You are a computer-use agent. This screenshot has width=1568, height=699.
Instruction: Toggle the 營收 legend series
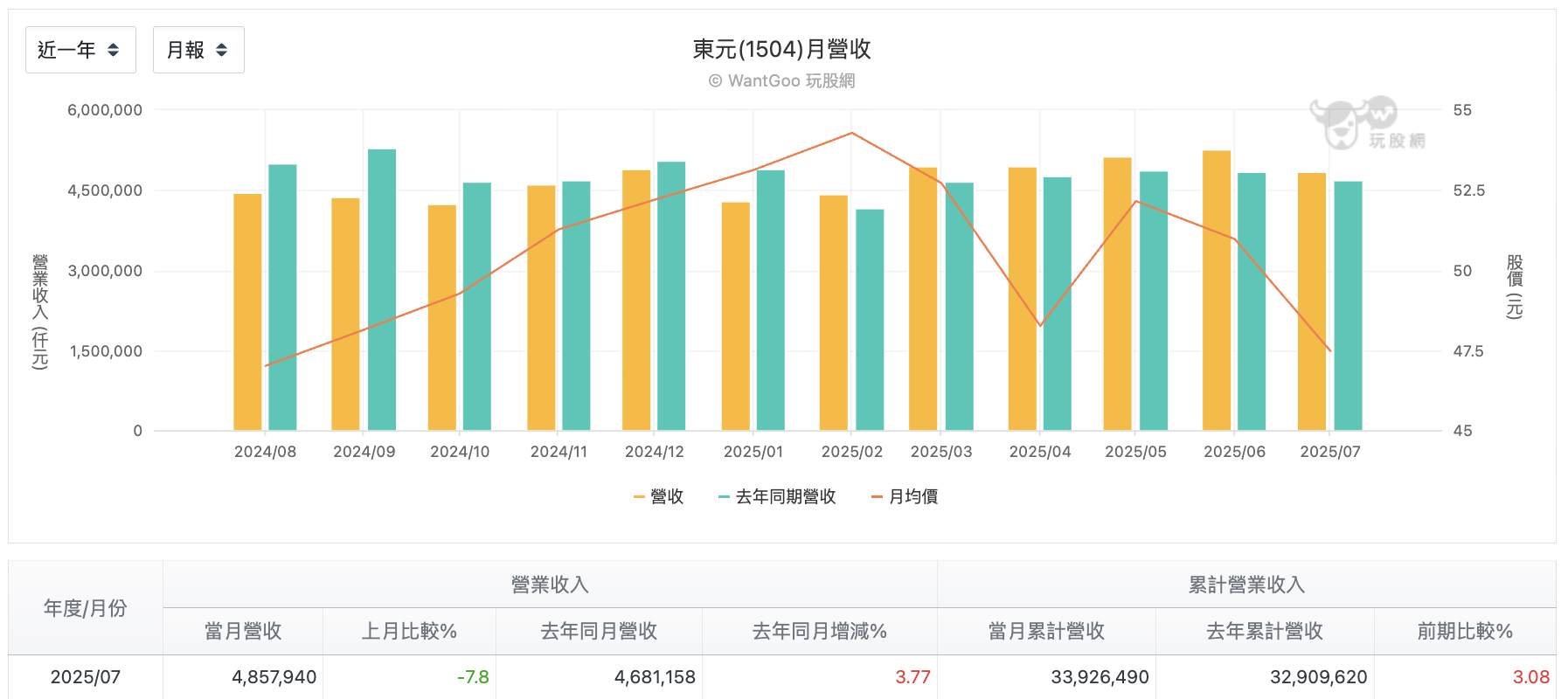pyautogui.click(x=659, y=496)
